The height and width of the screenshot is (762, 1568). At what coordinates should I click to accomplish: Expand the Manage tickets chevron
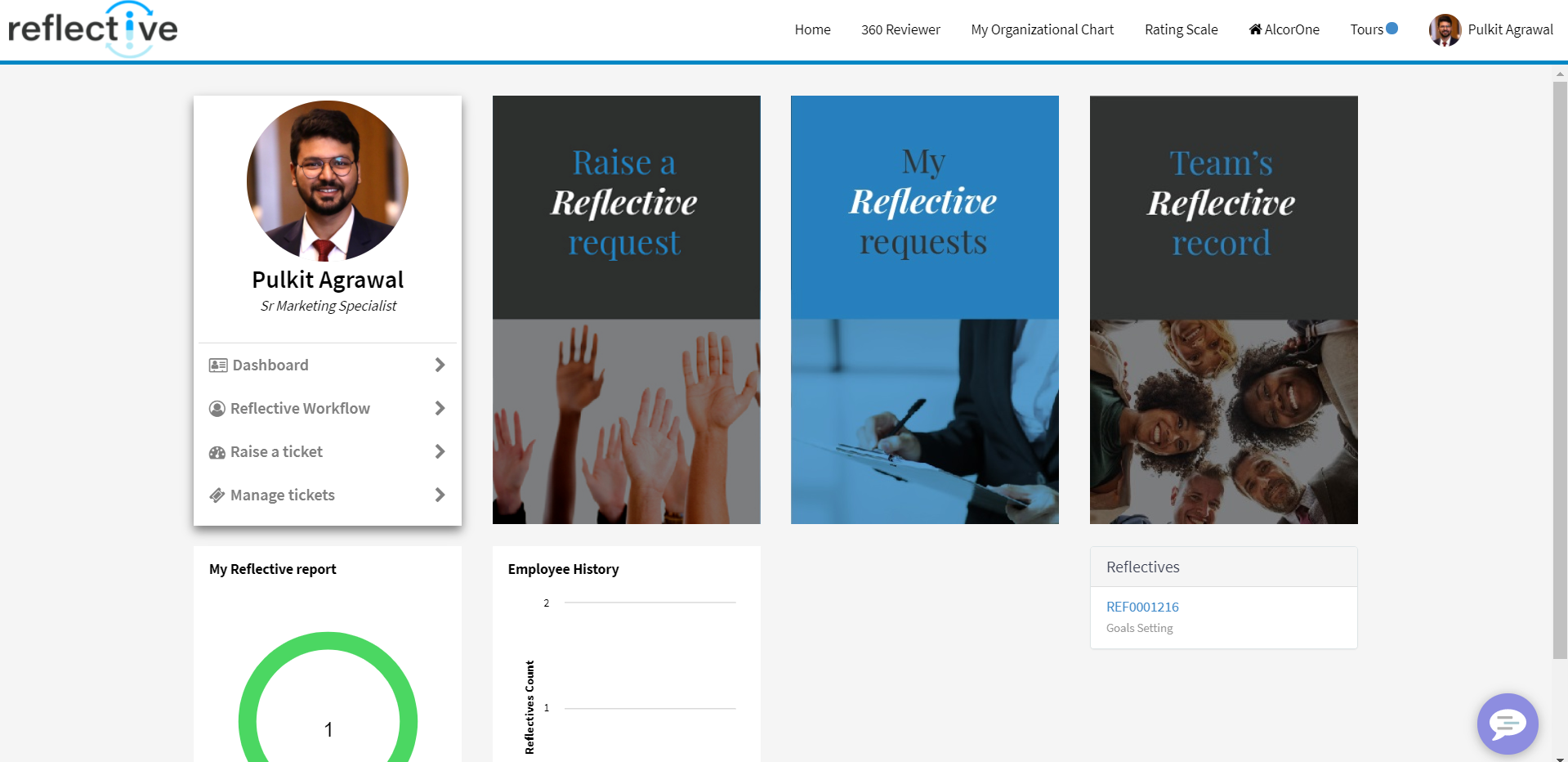[440, 495]
